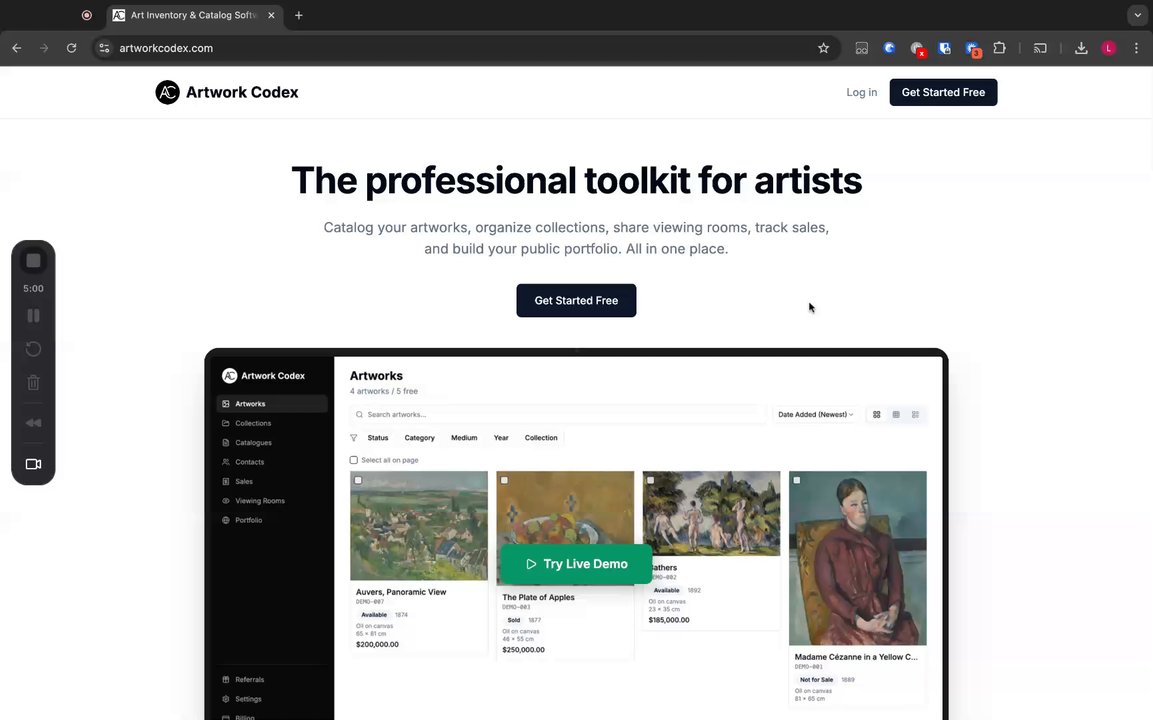Screen dimensions: 1153x720
Task: Click the Not for Sale status badge
Action: pos(816,680)
